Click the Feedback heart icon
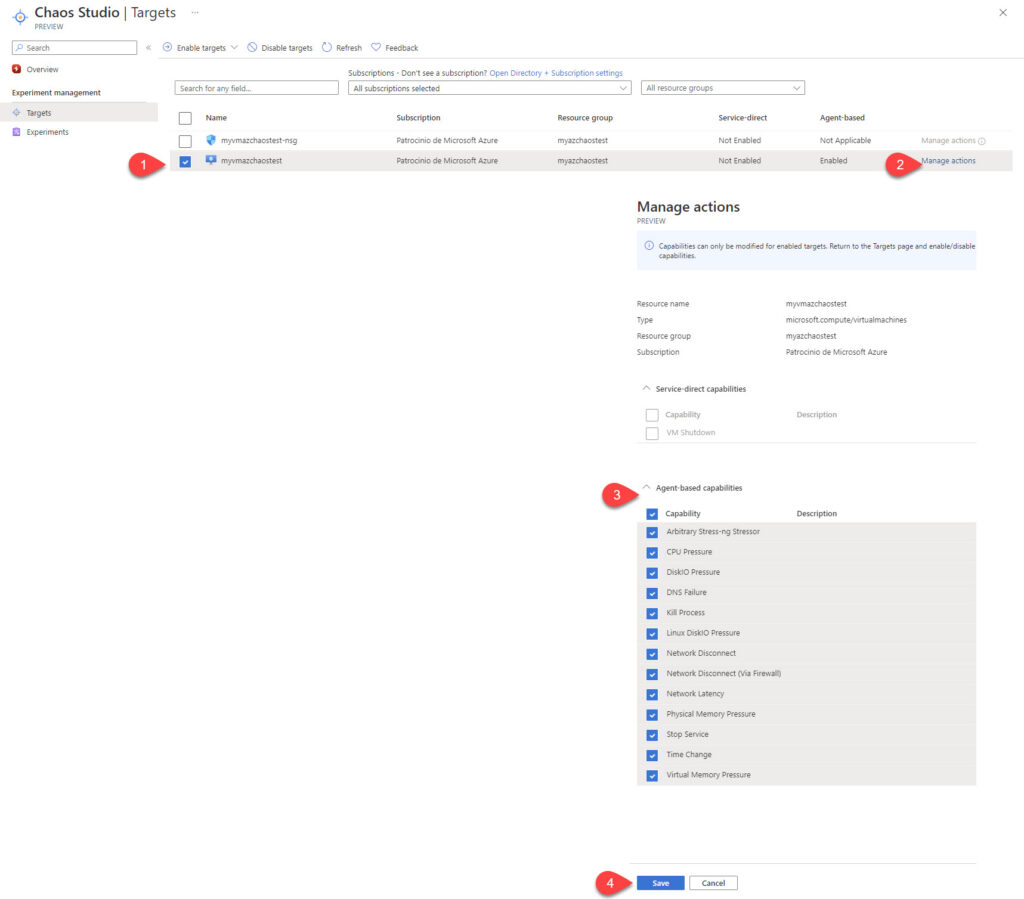The image size is (1024, 899). 376,47
